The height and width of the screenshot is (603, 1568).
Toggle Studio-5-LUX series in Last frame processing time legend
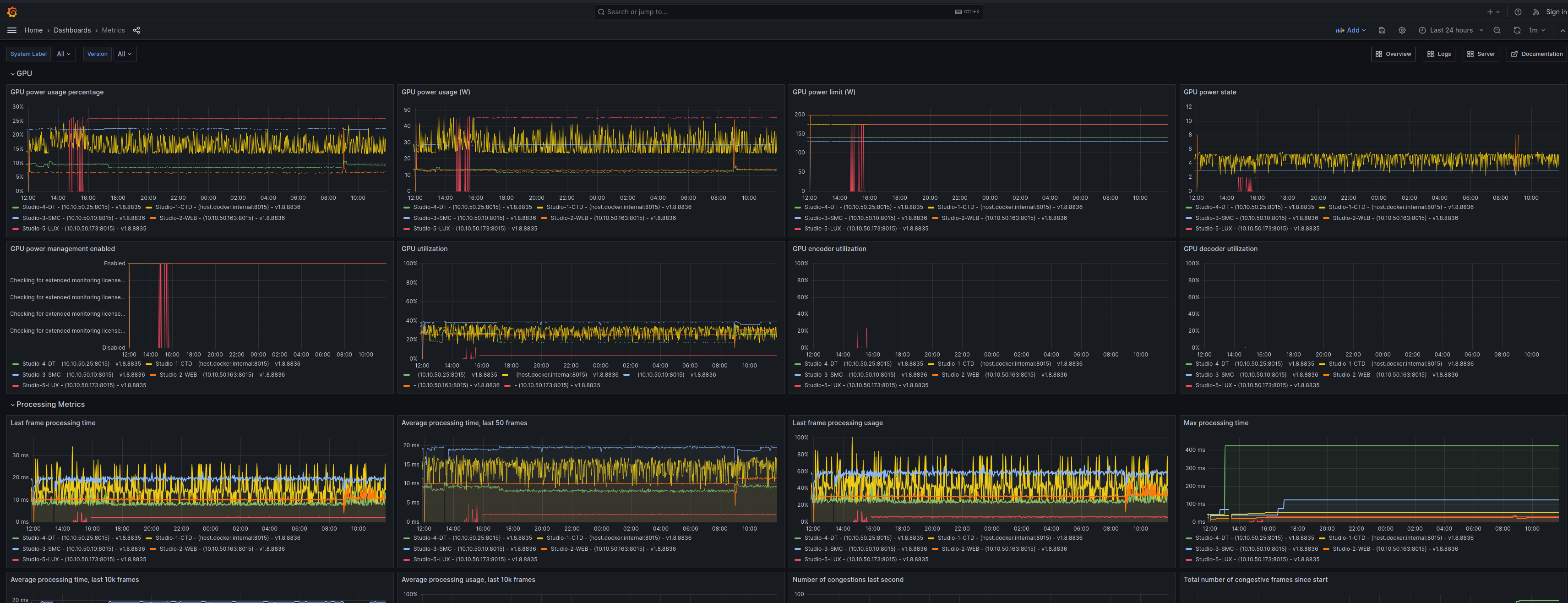tap(84, 559)
